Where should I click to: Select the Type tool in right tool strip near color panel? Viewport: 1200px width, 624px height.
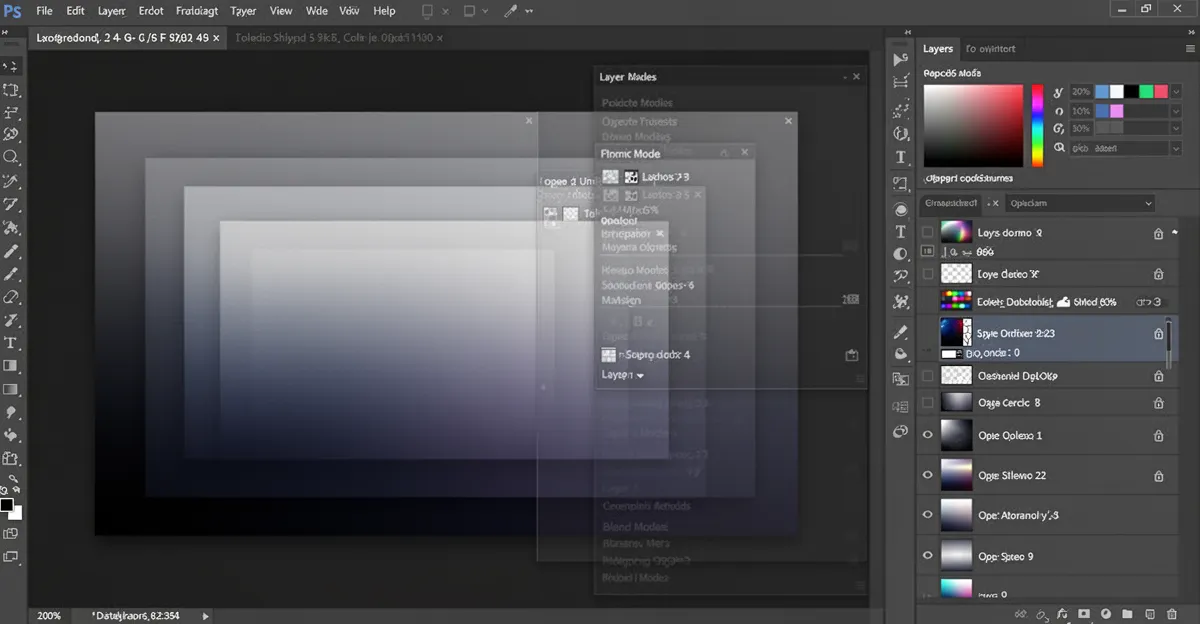901,157
